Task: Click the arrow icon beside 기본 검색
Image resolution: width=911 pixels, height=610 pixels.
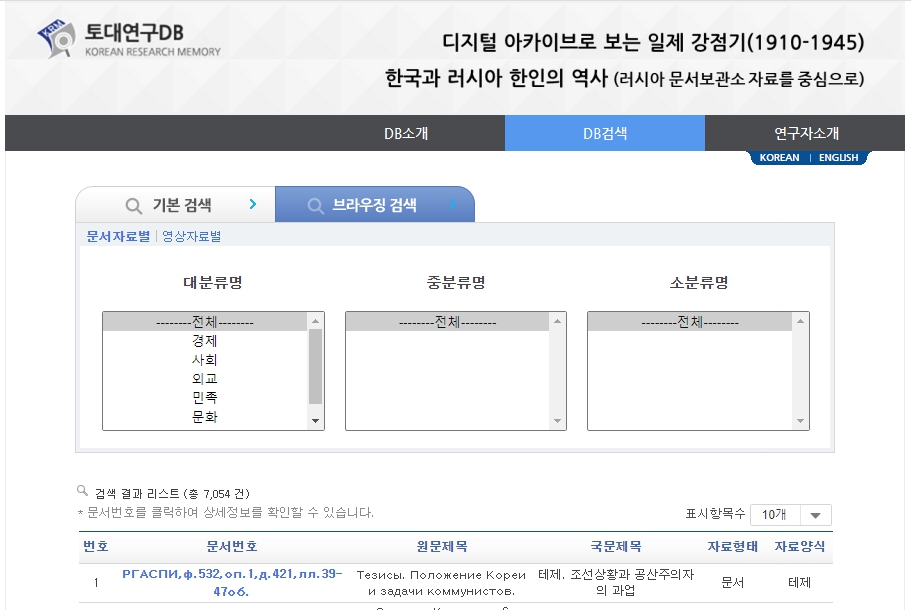Action: pyautogui.click(x=253, y=205)
